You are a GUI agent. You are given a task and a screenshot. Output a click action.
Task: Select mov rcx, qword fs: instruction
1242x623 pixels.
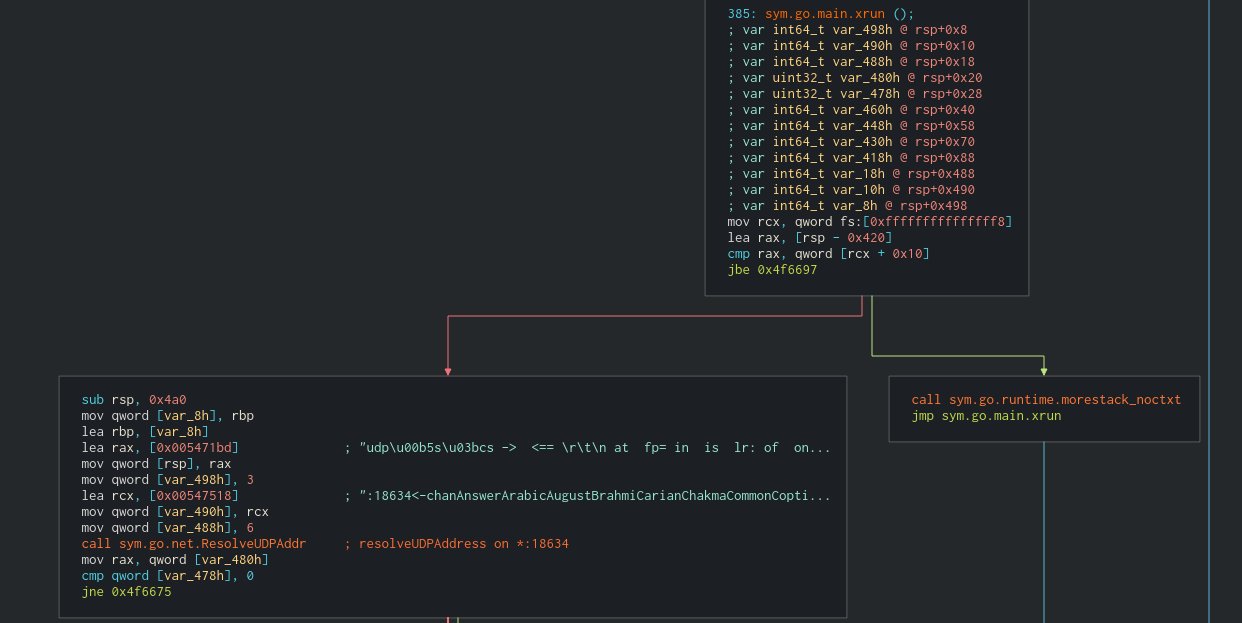870,222
